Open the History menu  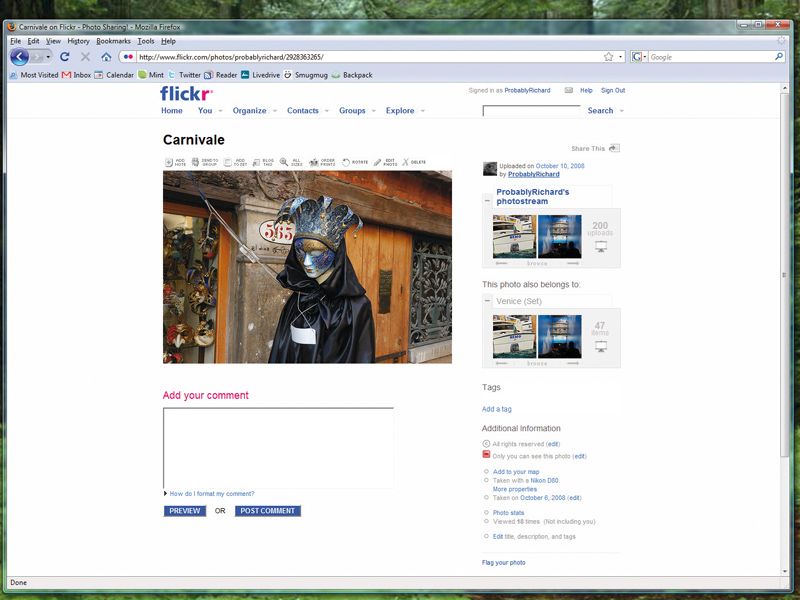(78, 41)
